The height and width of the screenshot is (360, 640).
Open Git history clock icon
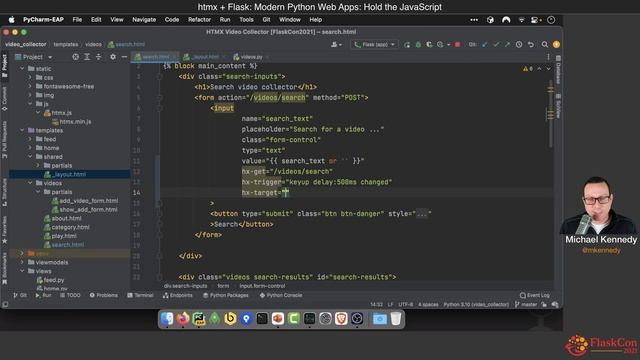point(519,44)
